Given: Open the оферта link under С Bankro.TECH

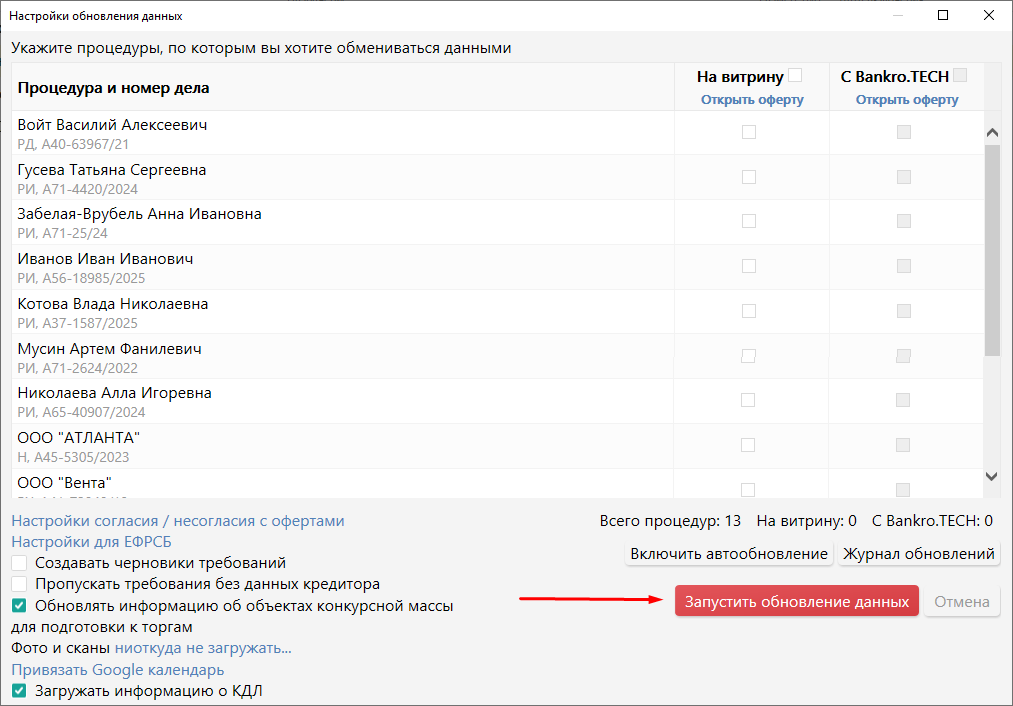Looking at the screenshot, I should click(906, 100).
